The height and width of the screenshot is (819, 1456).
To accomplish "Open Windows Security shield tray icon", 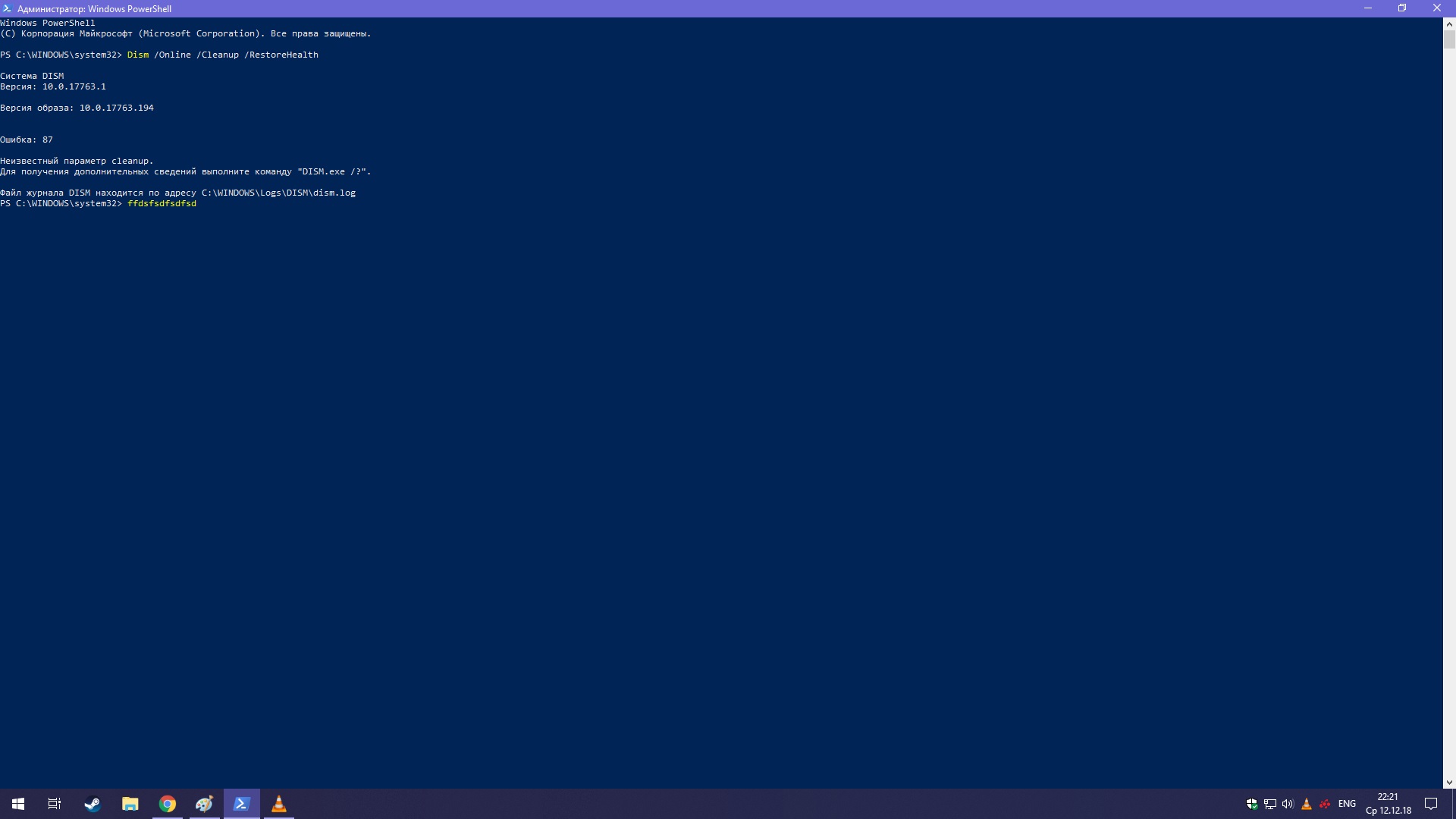I will 1252,804.
